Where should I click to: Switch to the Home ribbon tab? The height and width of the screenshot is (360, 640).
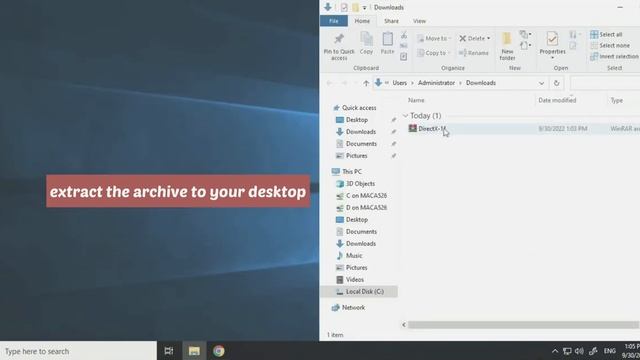coord(362,21)
